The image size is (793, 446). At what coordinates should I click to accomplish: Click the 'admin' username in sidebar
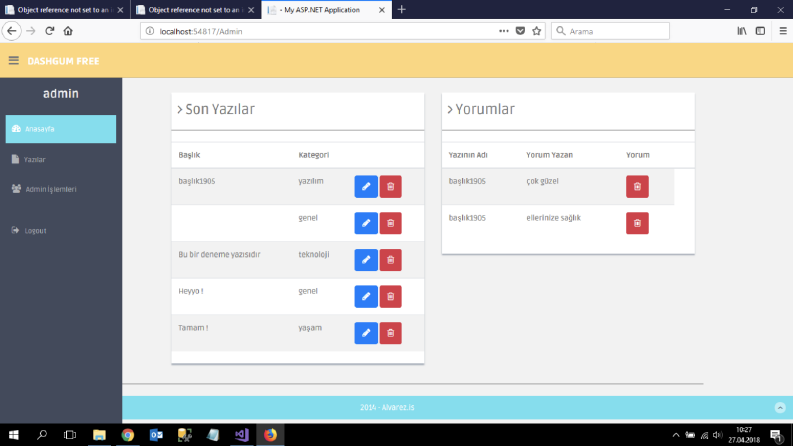pyautogui.click(x=61, y=94)
